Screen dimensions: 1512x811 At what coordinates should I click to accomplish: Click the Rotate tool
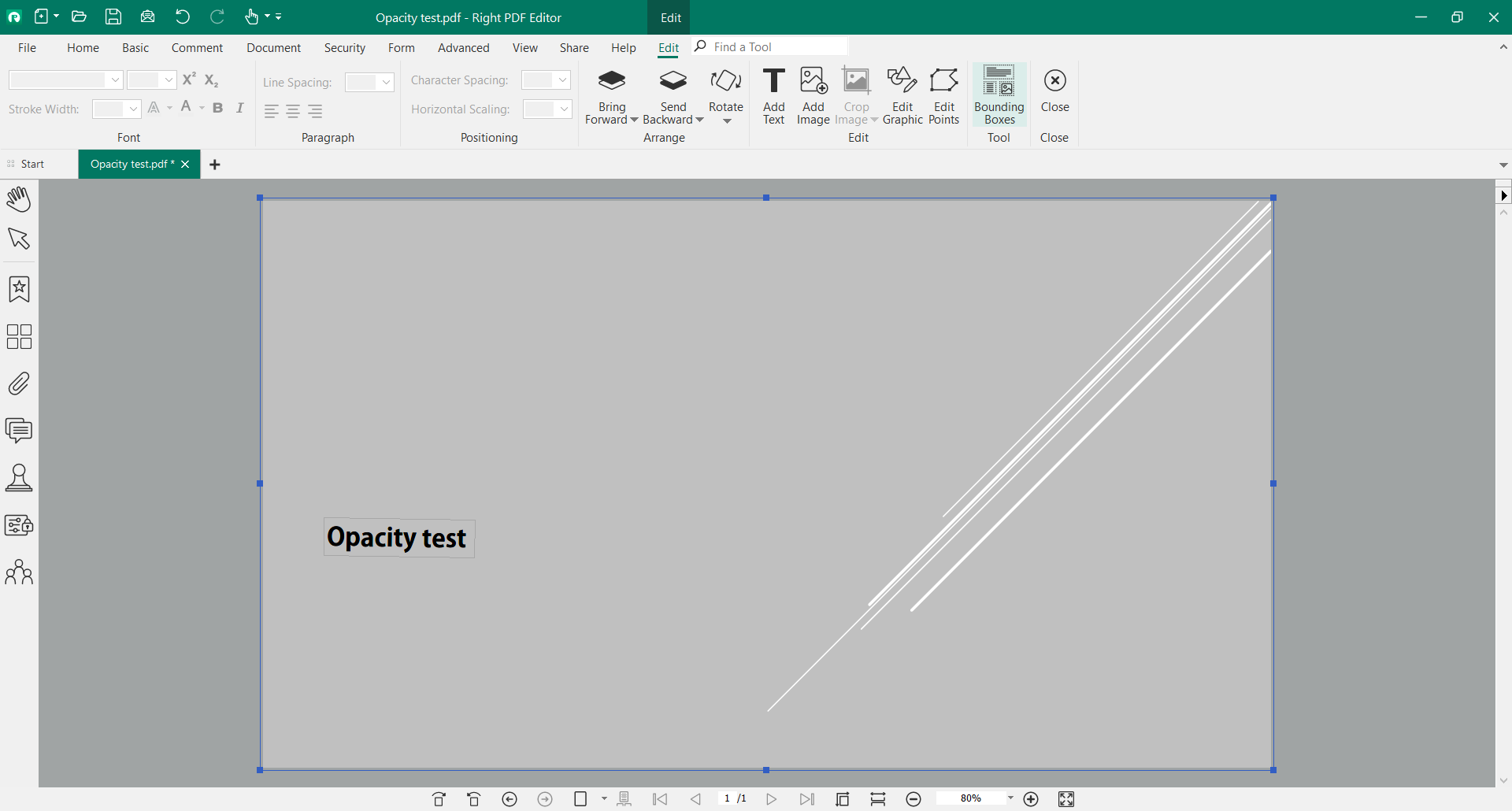pos(725,96)
